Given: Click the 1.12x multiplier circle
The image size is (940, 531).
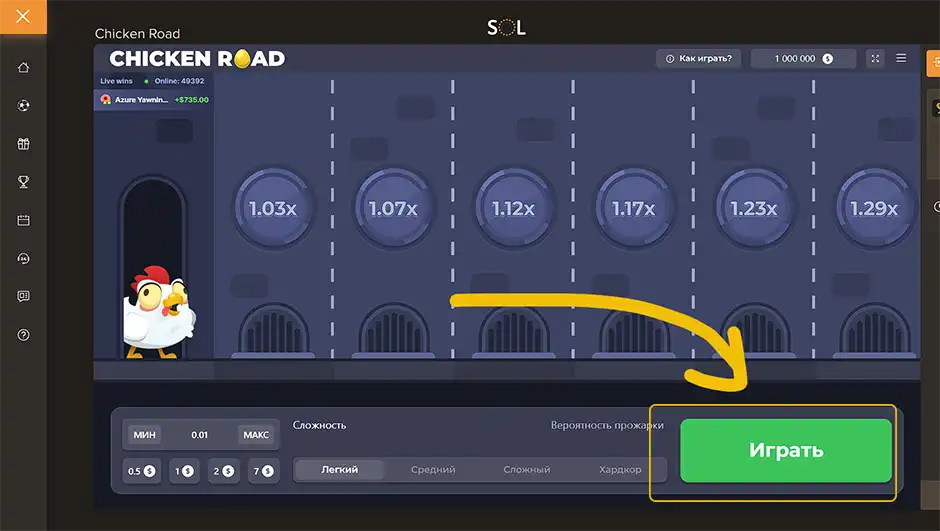Looking at the screenshot, I should pyautogui.click(x=513, y=208).
